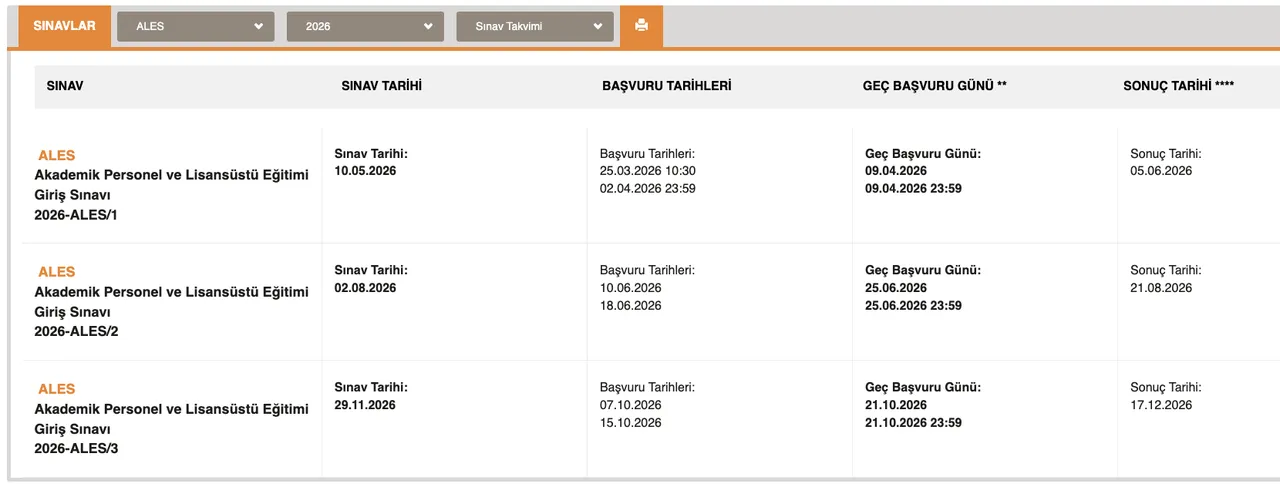Open the ALES link for 2026-ALES/1
The height and width of the screenshot is (487, 1280).
coord(57,155)
